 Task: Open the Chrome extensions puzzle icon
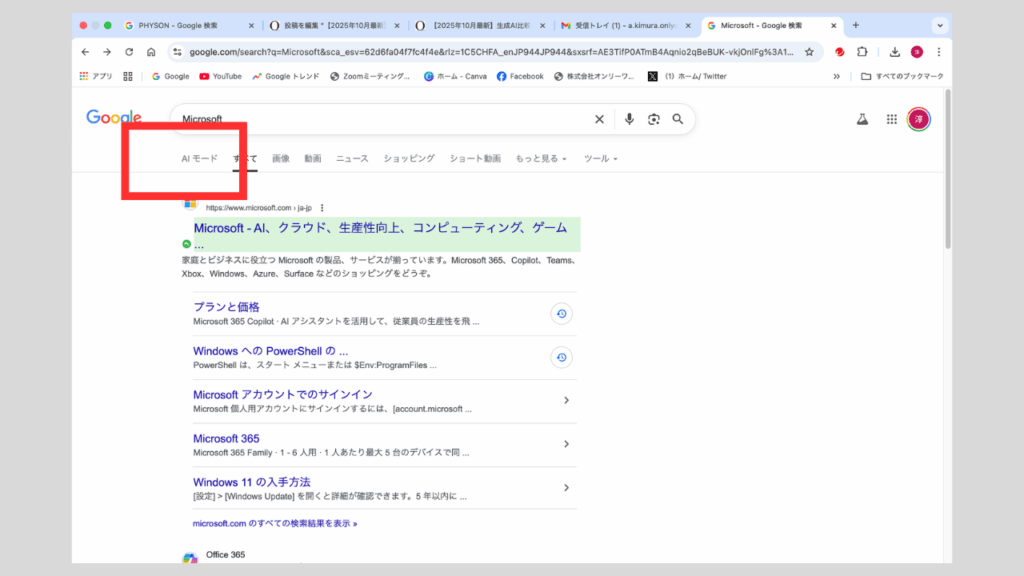point(862,52)
